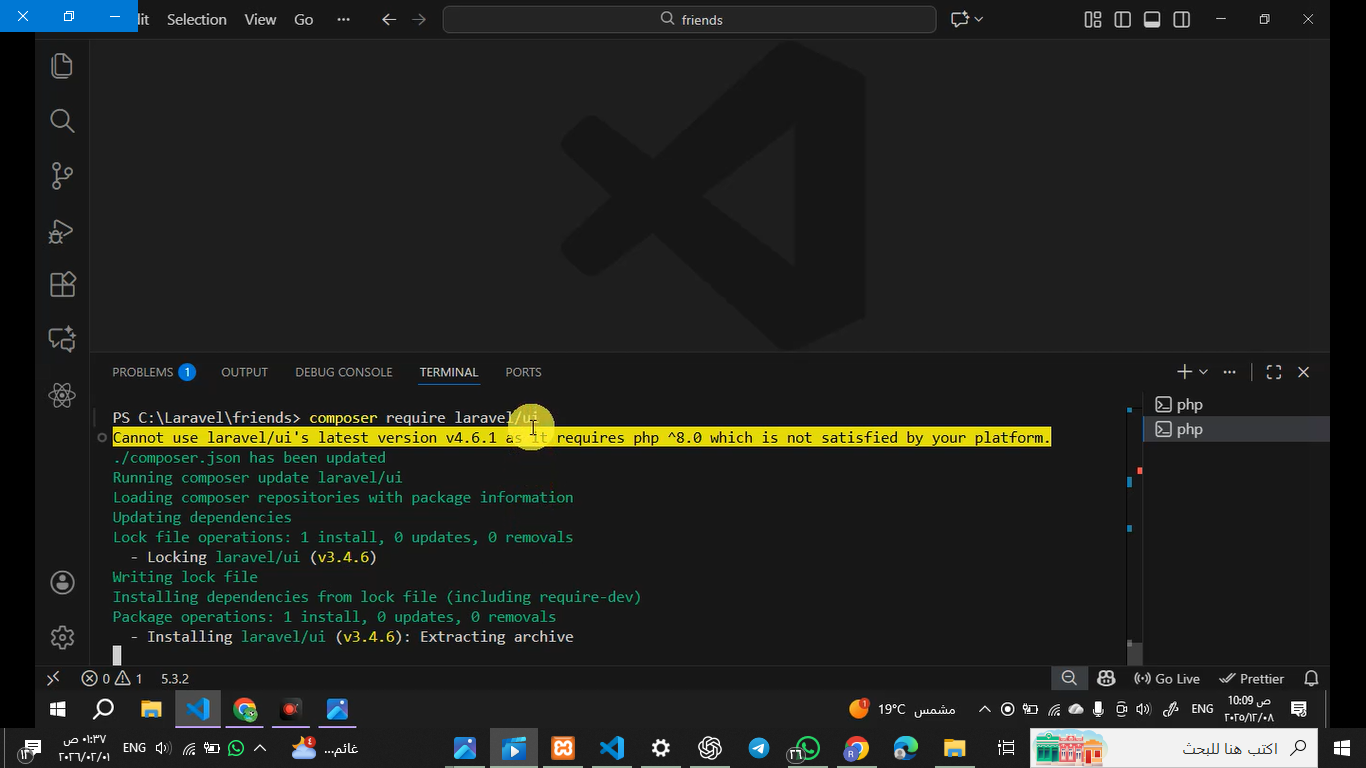Start the Go Live server
Viewport: 1366px width, 768px height.
[x=1167, y=679]
